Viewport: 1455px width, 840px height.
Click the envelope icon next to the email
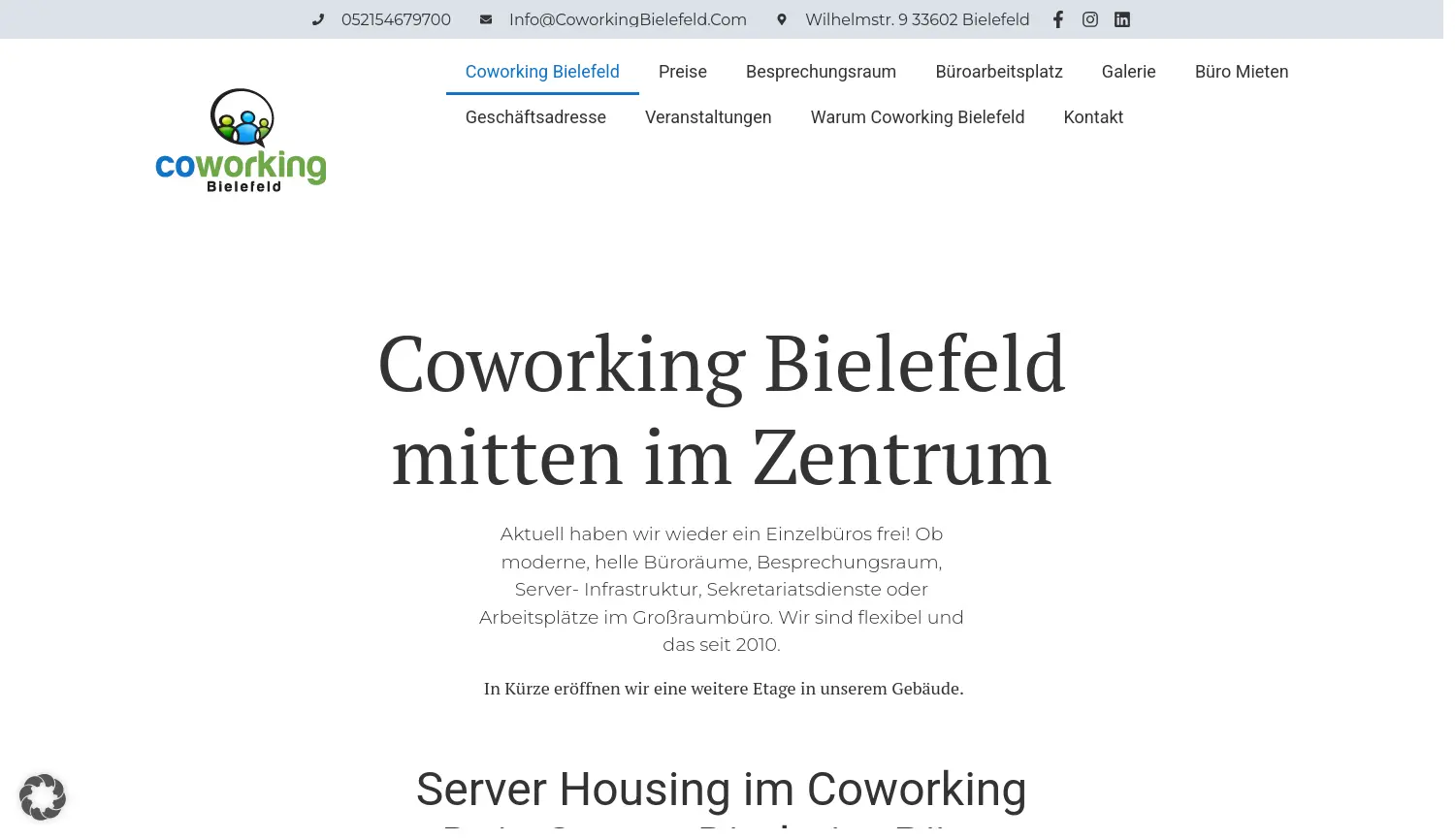(485, 19)
